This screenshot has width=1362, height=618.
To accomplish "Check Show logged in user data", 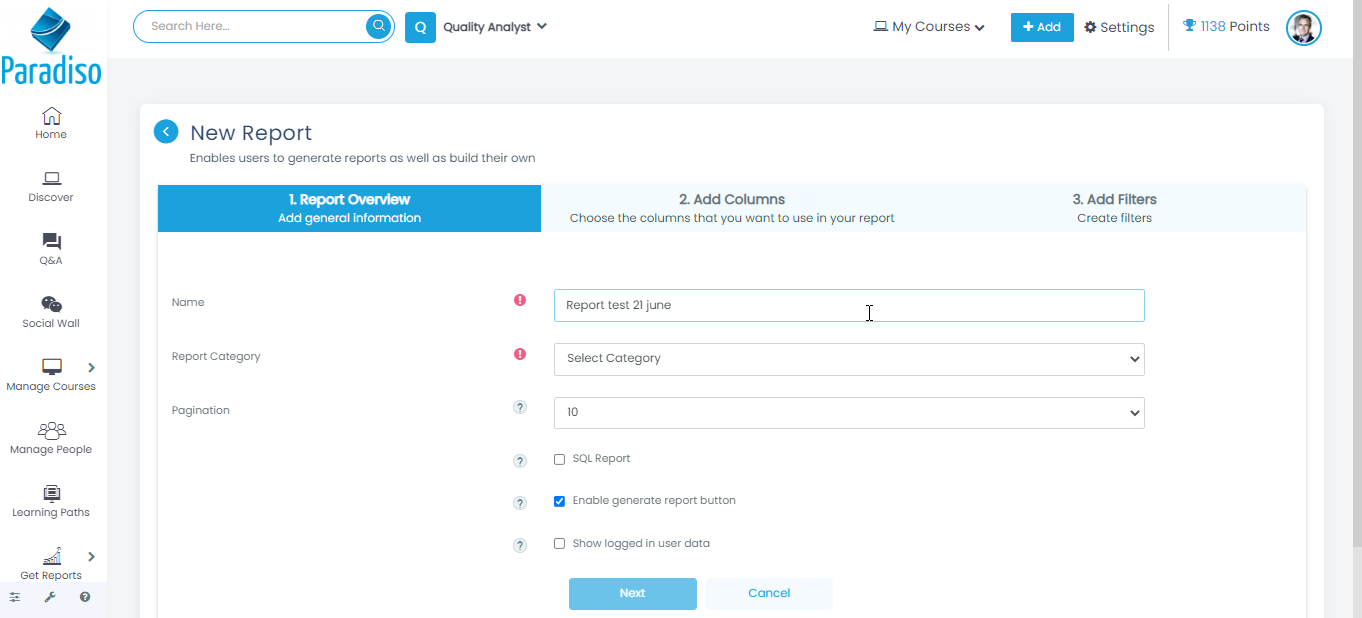I will [x=560, y=544].
